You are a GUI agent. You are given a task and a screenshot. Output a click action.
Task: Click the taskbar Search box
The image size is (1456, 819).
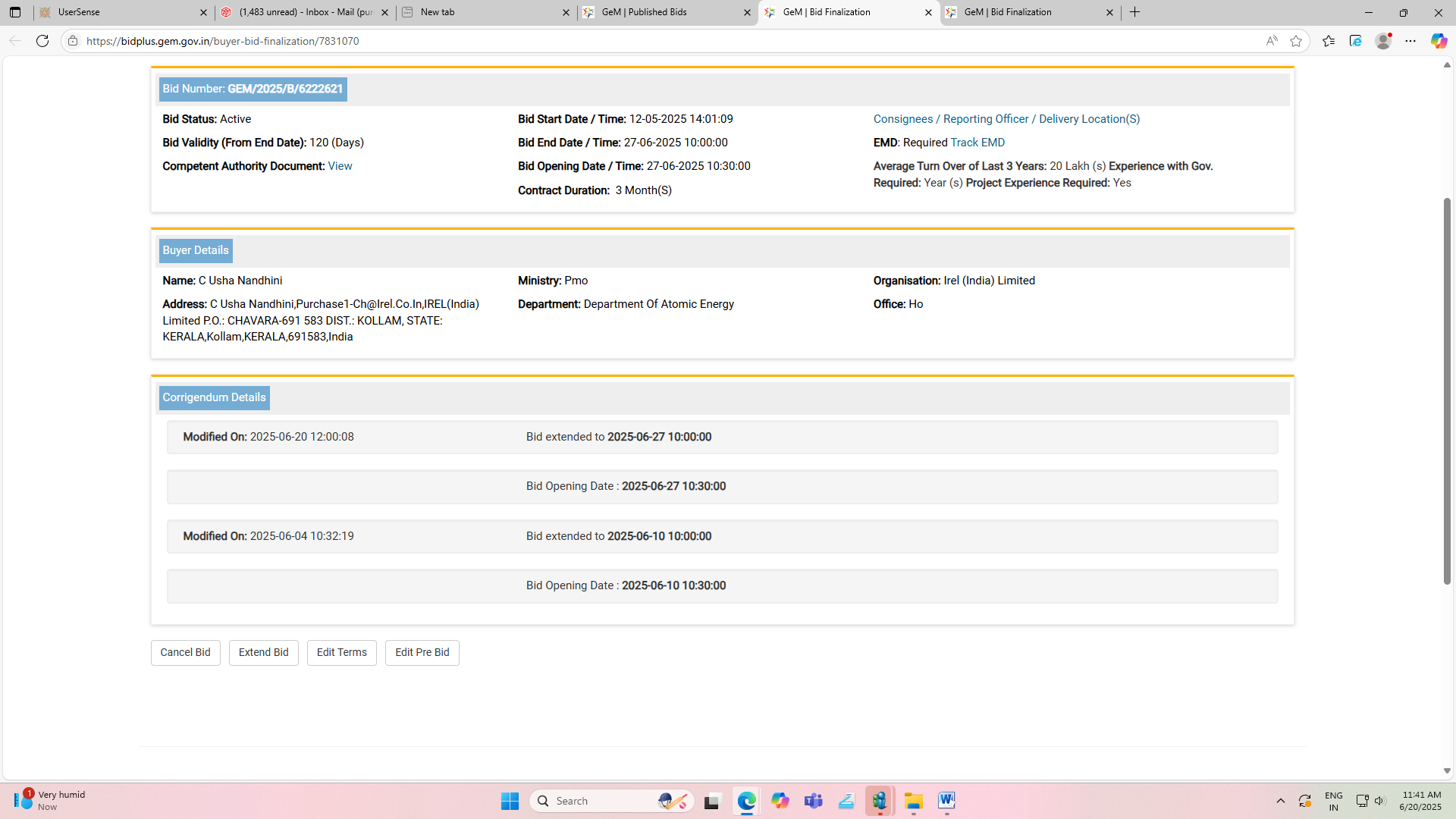tap(612, 801)
